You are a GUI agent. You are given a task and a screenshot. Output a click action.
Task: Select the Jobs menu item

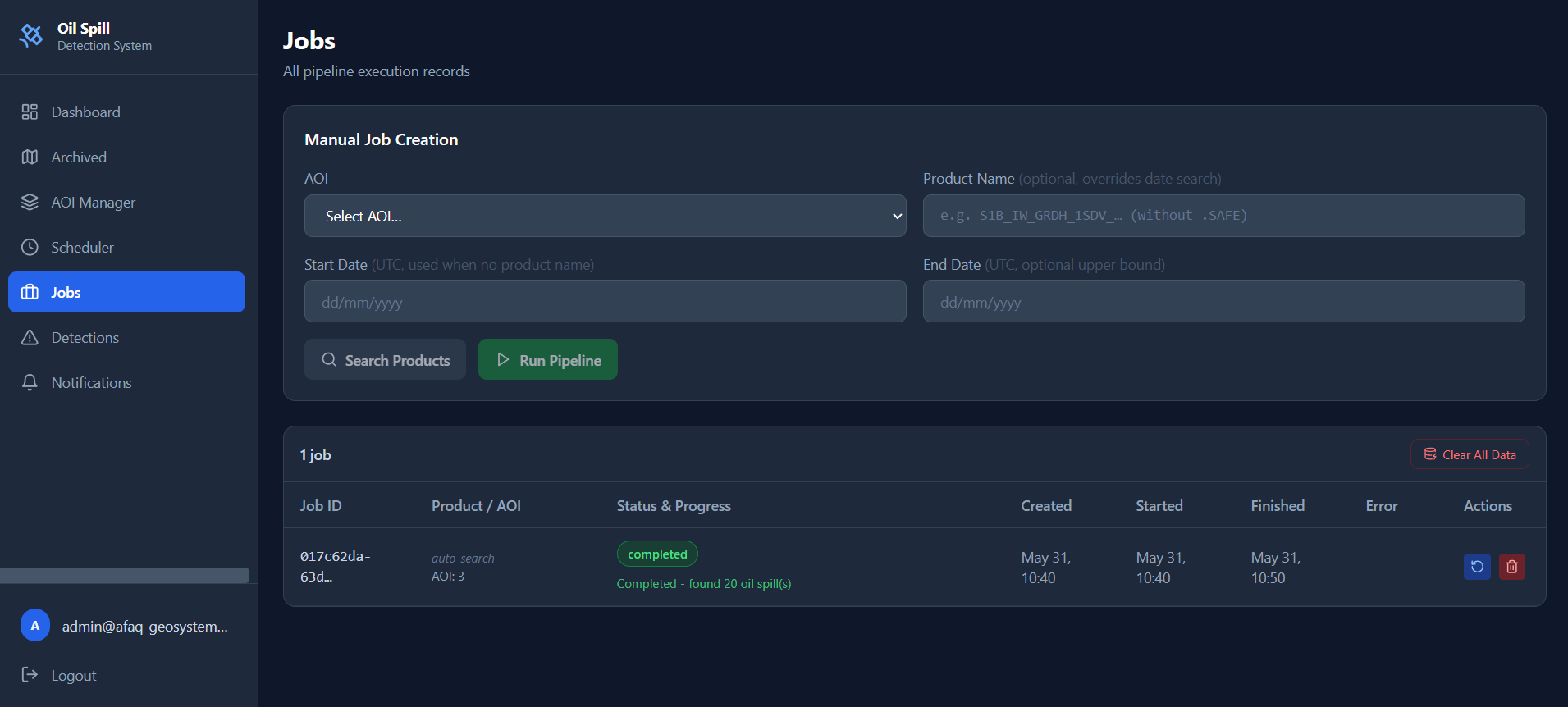tap(126, 293)
